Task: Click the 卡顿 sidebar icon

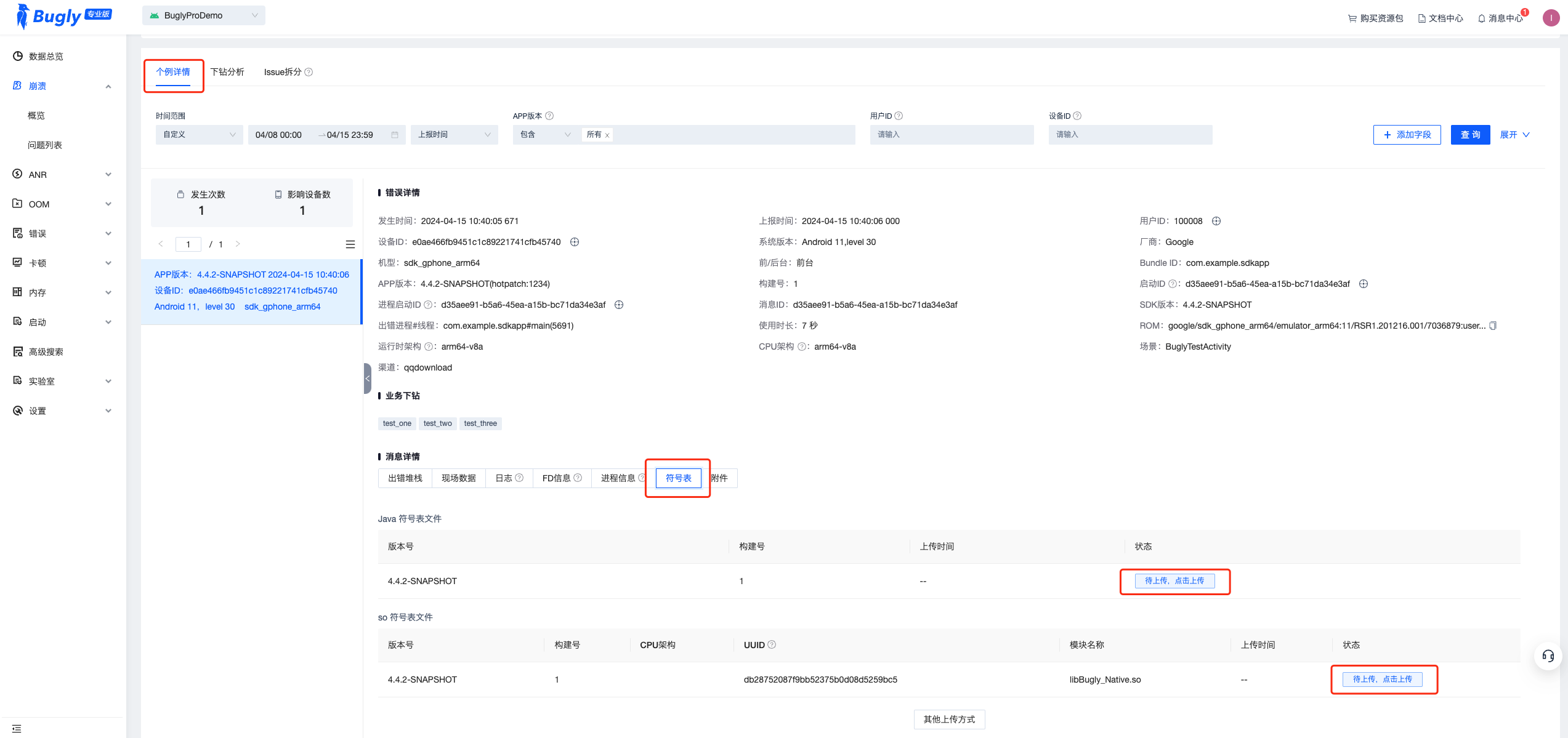Action: 18,263
